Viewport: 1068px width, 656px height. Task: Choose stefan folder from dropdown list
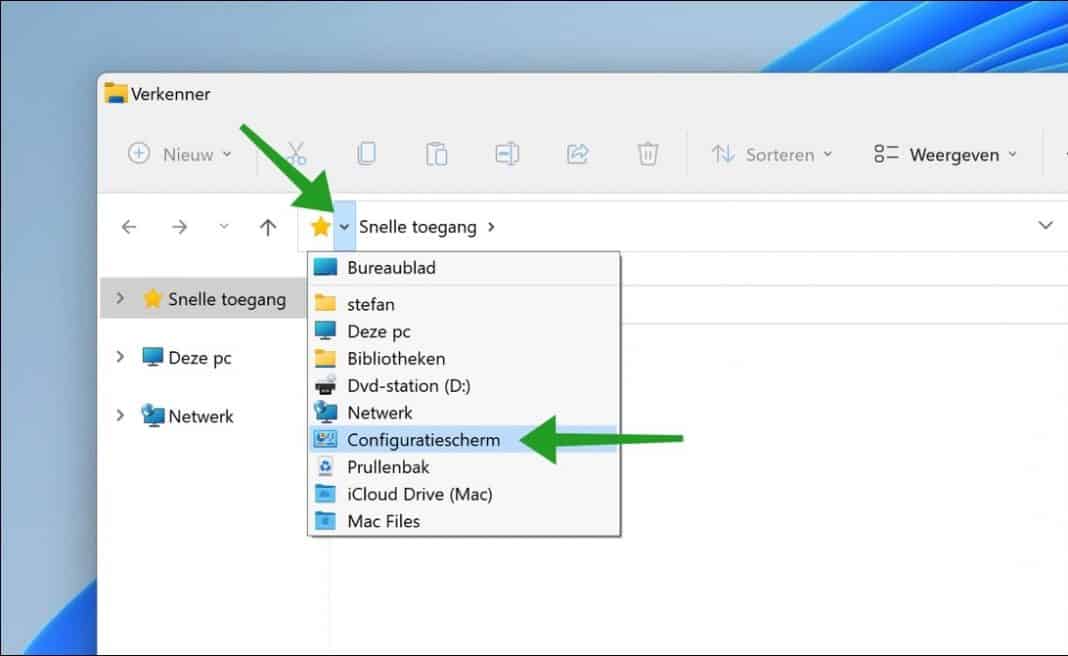pos(464,304)
